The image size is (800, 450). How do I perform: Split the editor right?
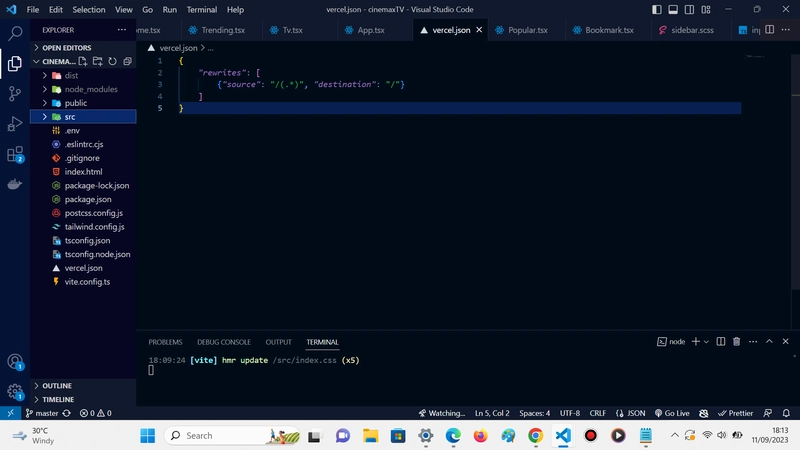tap(769, 30)
